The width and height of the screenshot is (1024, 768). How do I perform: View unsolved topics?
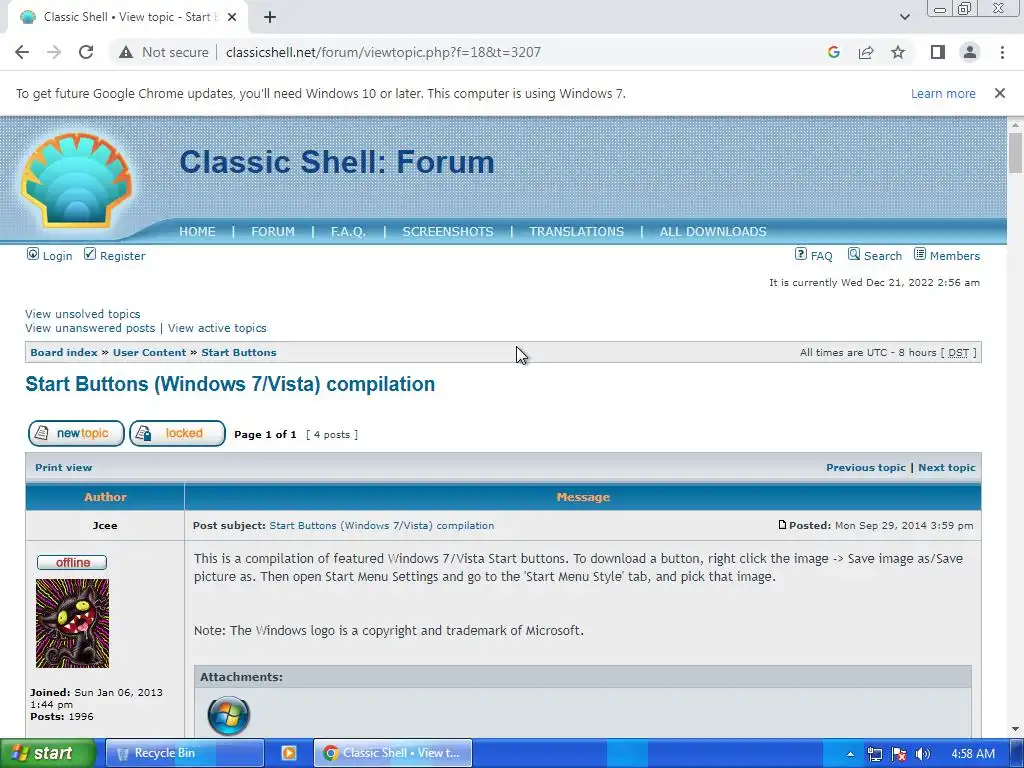[x=82, y=314]
